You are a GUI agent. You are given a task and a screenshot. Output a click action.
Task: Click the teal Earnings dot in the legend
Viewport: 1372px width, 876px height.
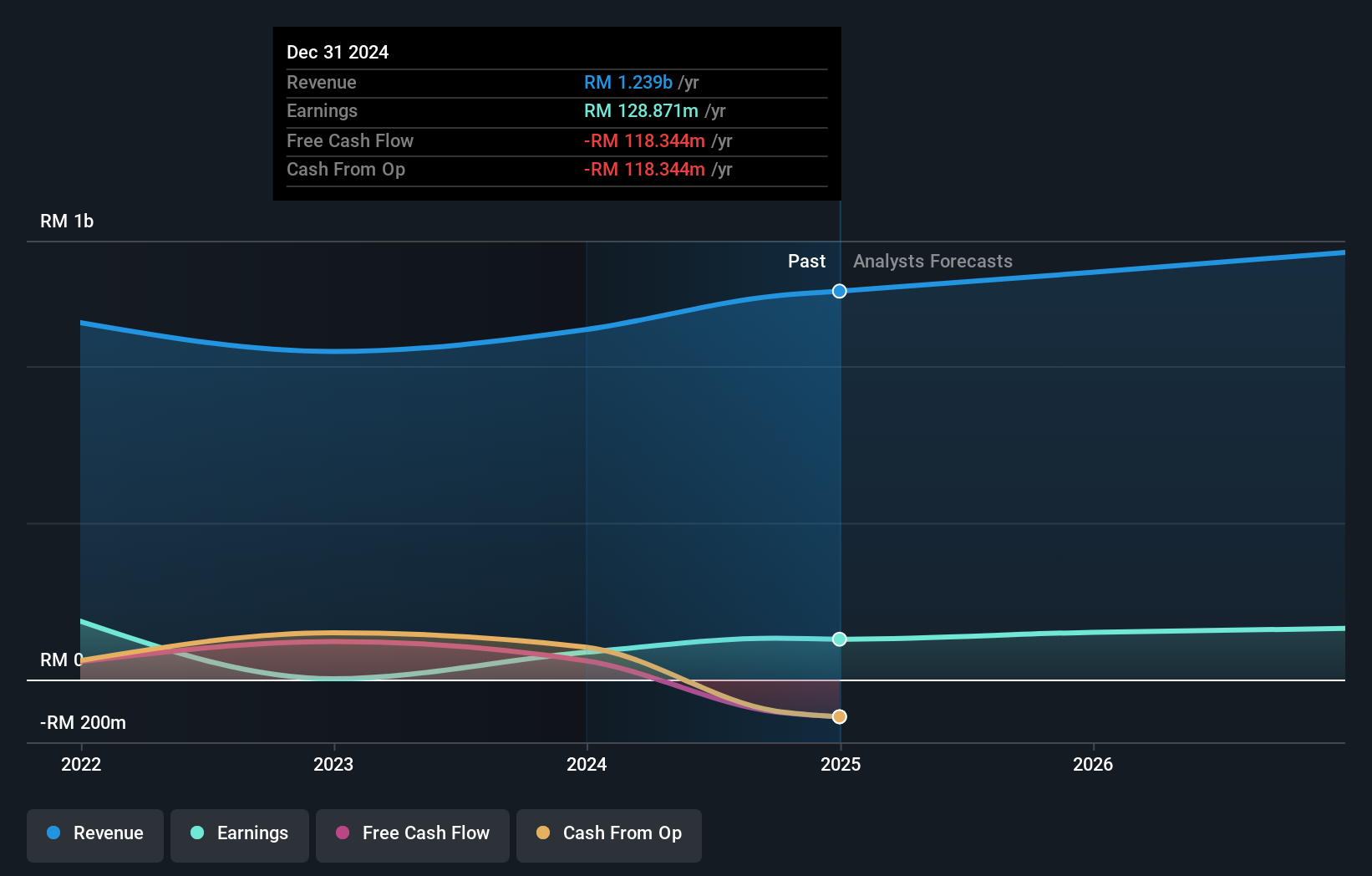tap(196, 833)
